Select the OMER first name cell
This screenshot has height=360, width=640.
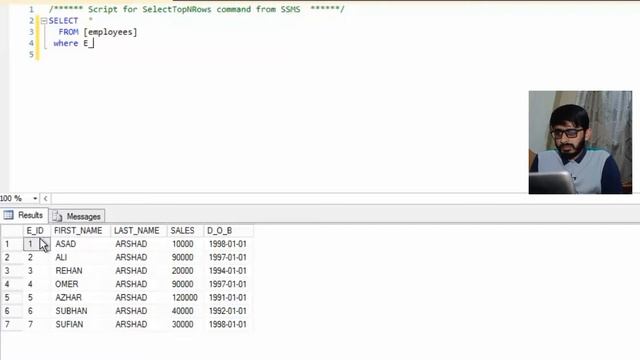(x=80, y=284)
